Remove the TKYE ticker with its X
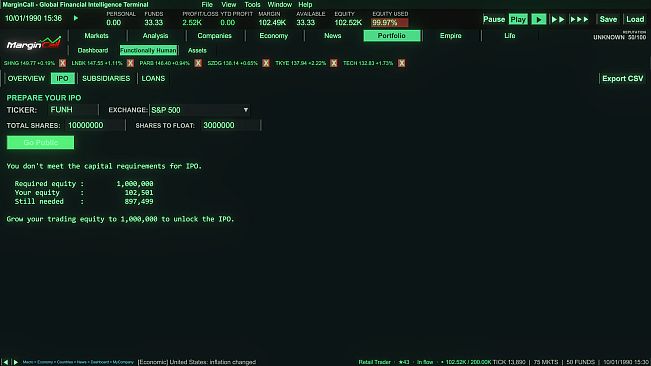Screen dimensions: 651x366 point(334,63)
